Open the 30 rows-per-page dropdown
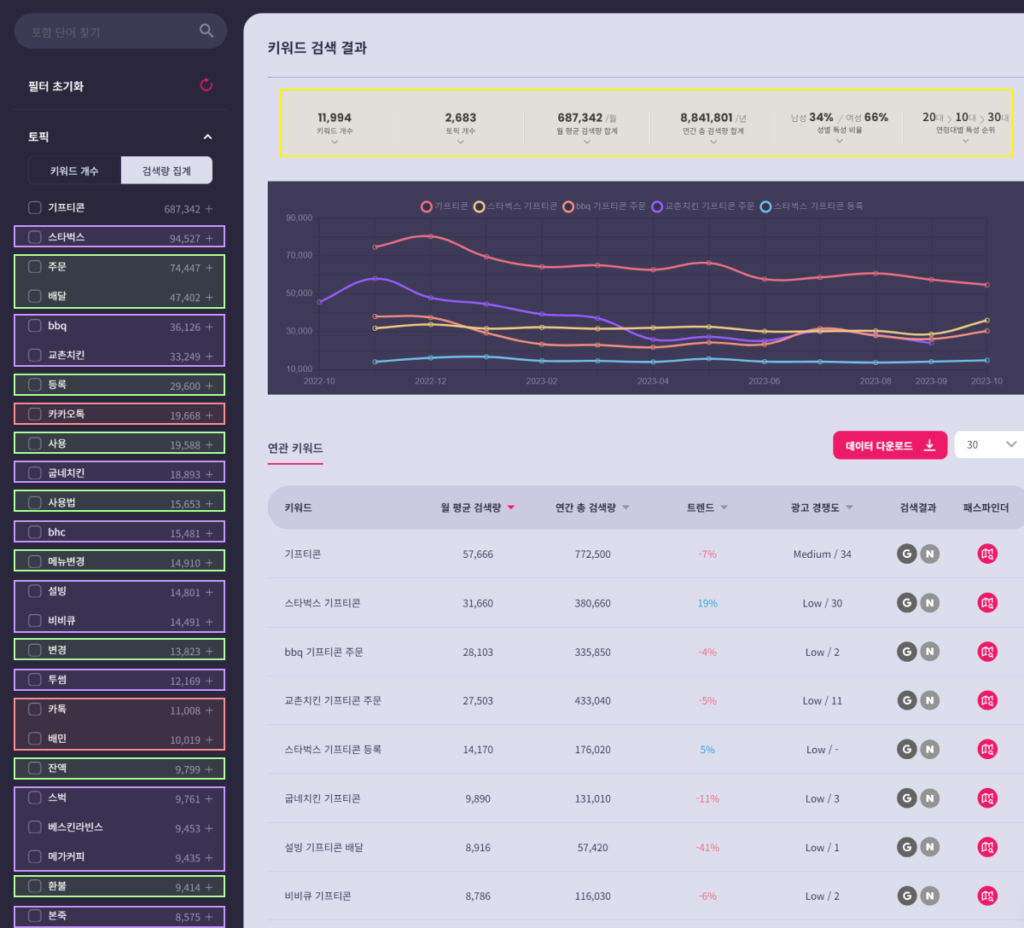Viewport: 1024px width, 928px height. (989, 445)
